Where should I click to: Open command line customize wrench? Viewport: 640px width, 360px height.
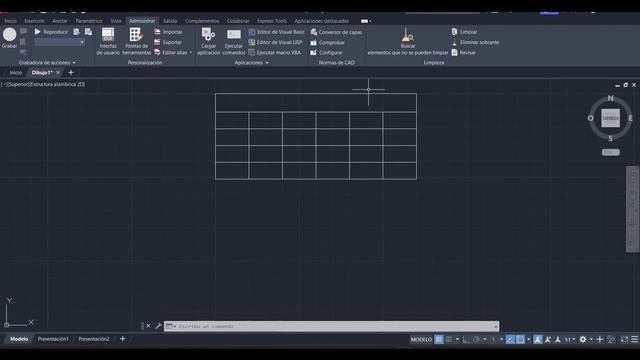(x=158, y=326)
